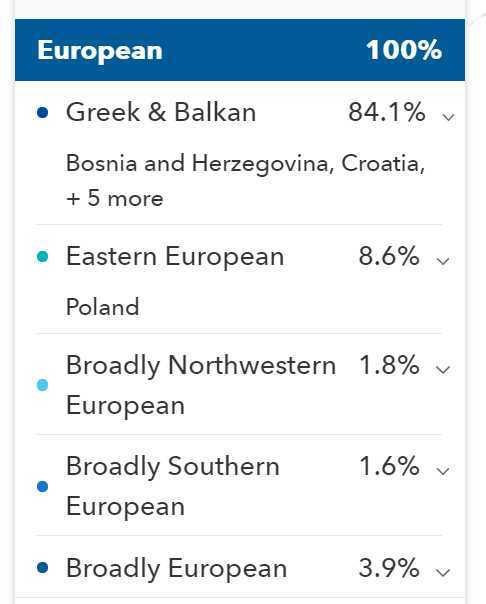
Task: Open the Greek & Balkan label
Action: click(161, 112)
